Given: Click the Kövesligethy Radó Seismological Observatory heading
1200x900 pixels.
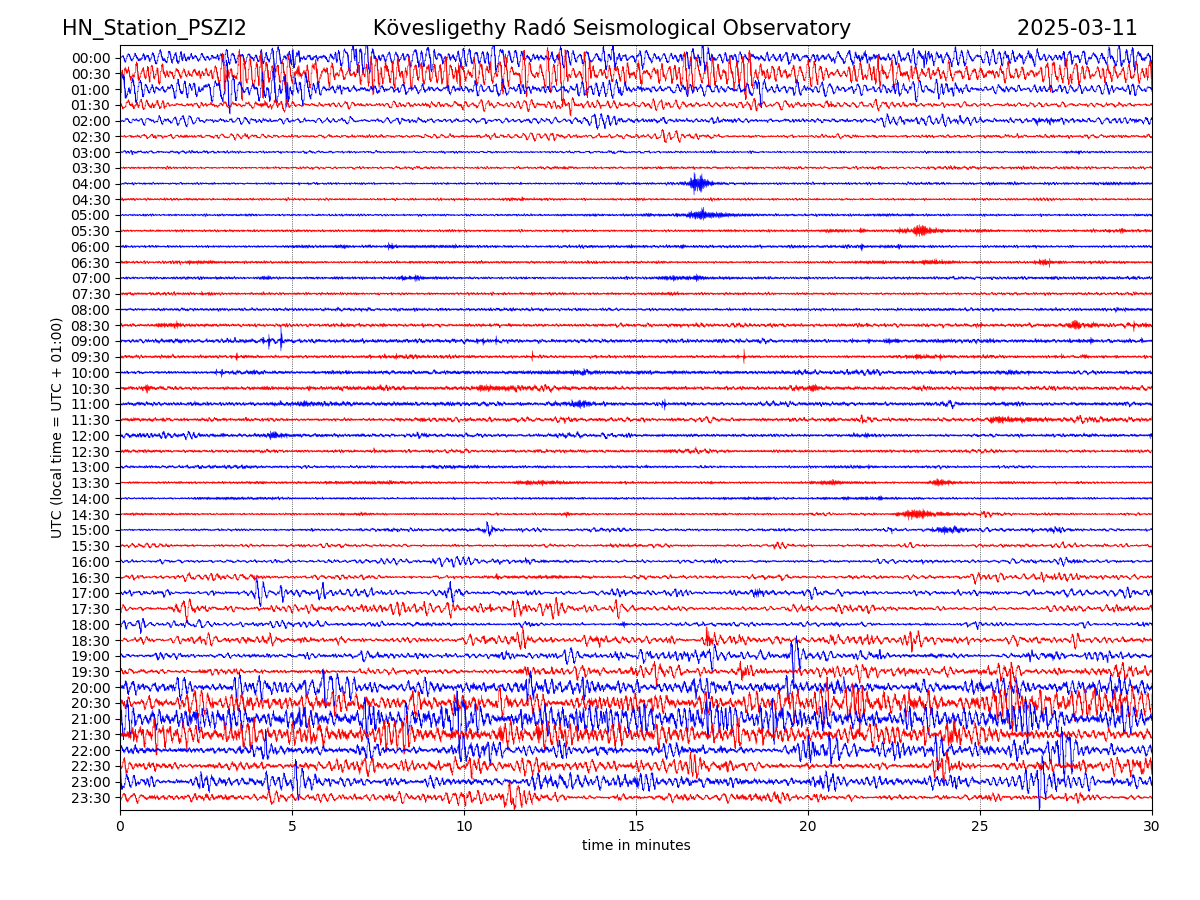Looking at the screenshot, I should [x=611, y=28].
